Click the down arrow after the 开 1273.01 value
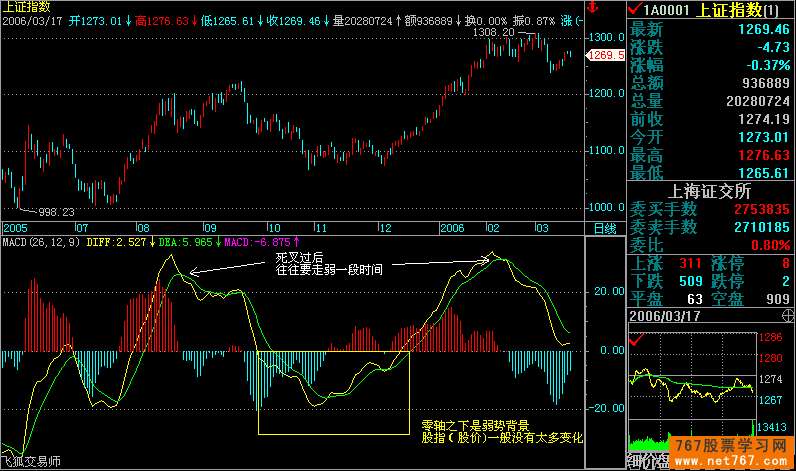796x471 pixels. pos(127,20)
